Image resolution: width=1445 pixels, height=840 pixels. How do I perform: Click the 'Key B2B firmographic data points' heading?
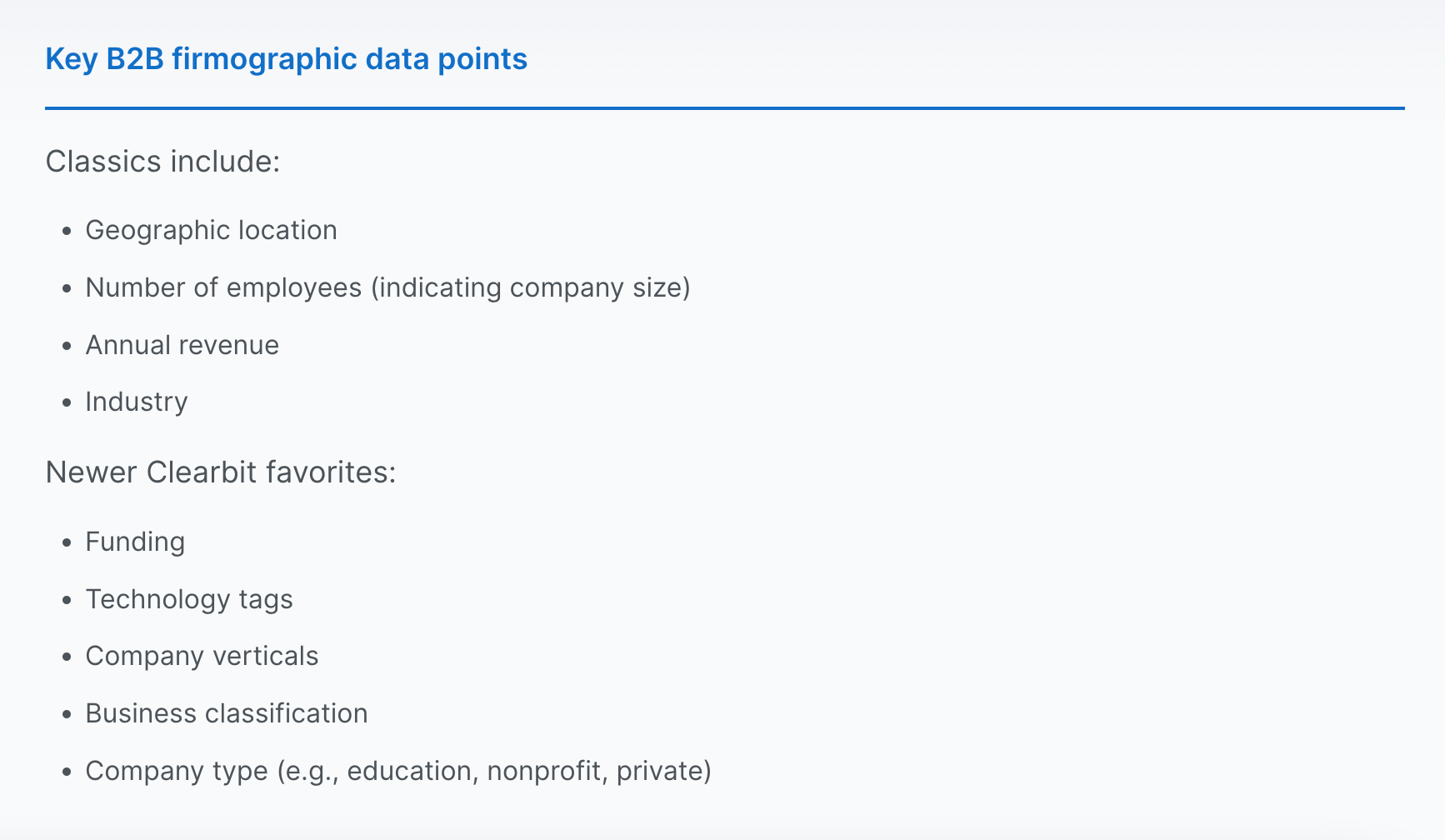[286, 59]
